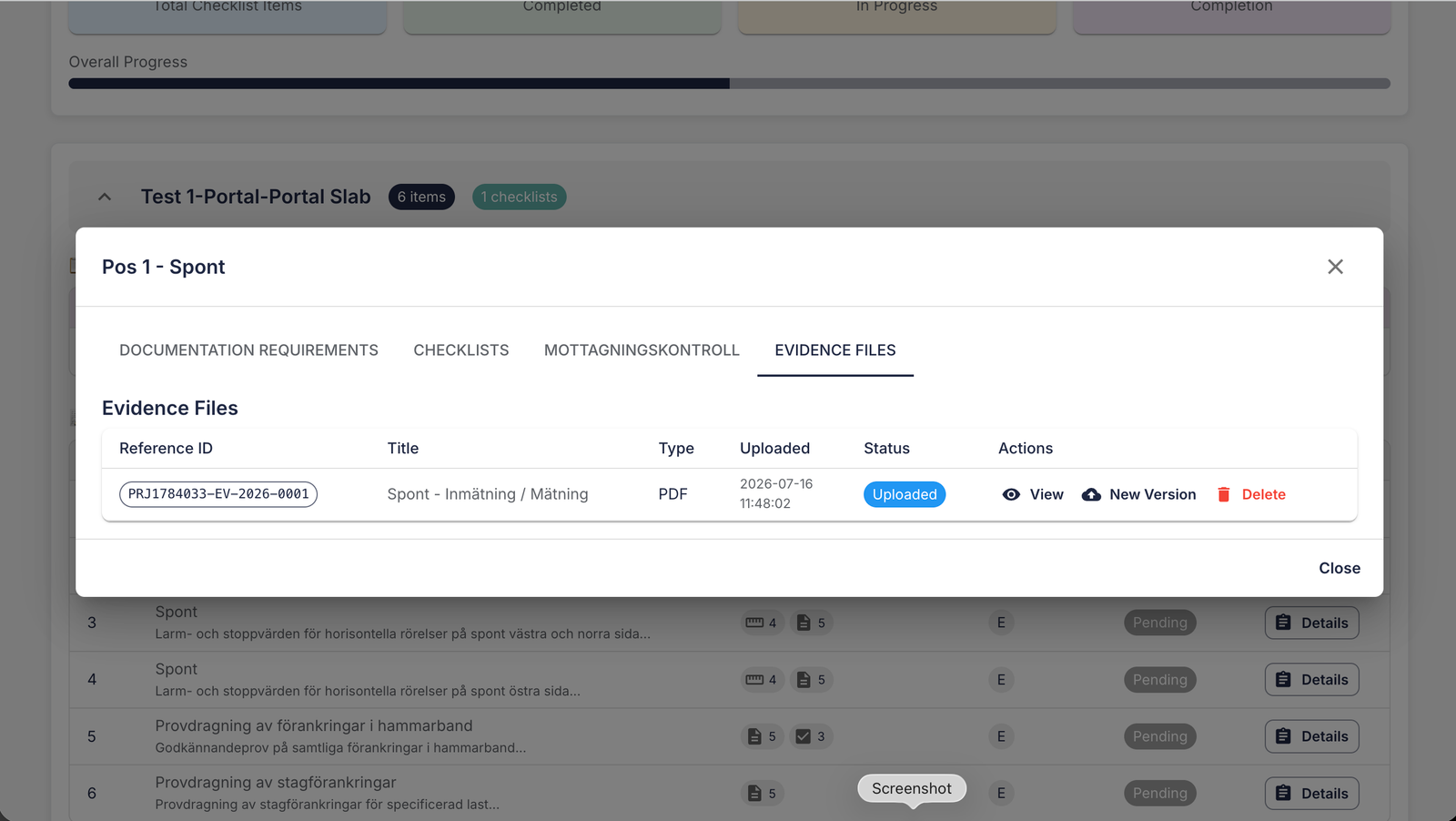Click the Completion summary card
The height and width of the screenshot is (821, 1456).
pyautogui.click(x=1231, y=16)
